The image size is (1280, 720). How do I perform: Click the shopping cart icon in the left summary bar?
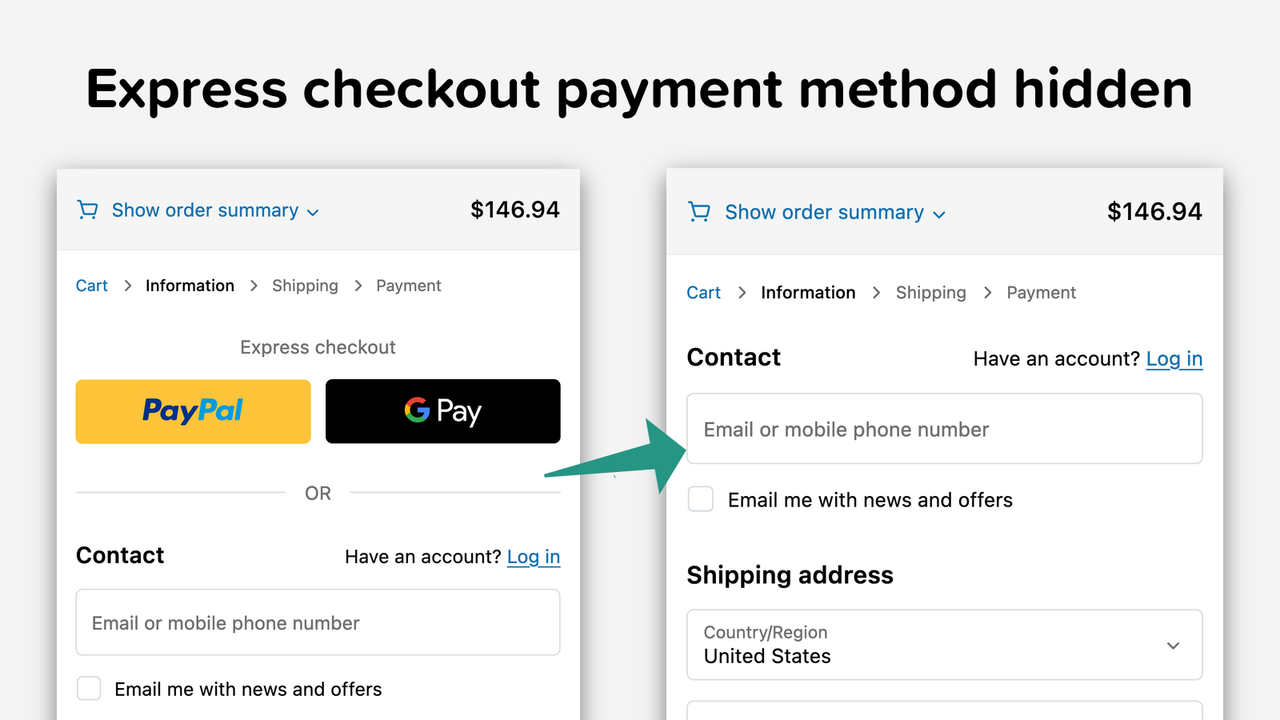pos(87,210)
